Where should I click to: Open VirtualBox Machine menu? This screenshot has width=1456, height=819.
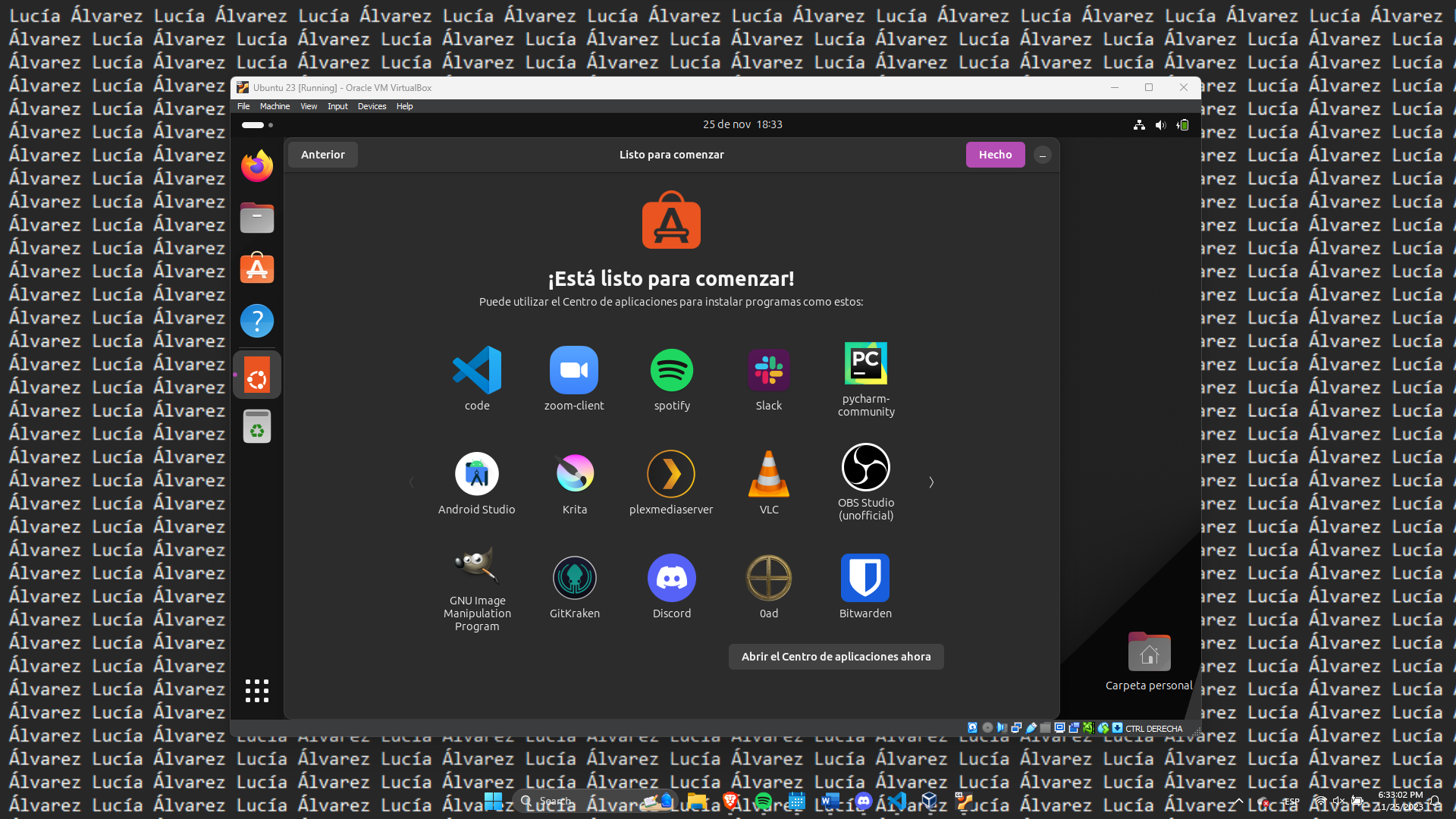click(275, 106)
